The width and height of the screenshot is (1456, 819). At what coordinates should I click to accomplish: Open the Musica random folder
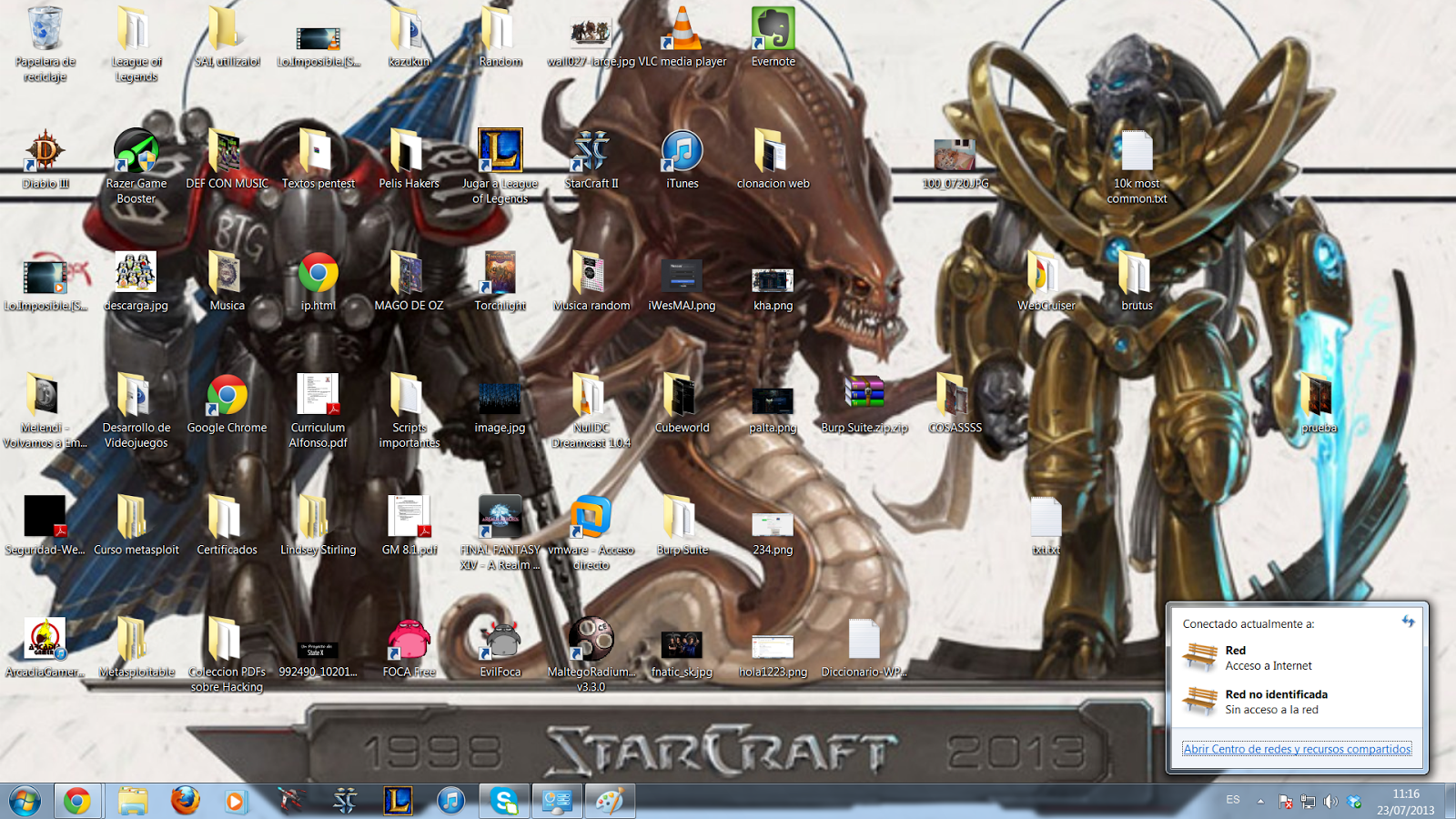(591, 281)
